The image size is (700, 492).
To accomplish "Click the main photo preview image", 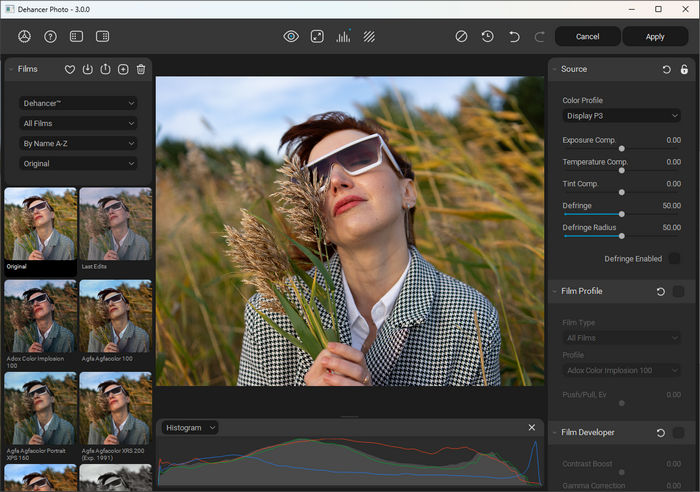I will point(350,231).
